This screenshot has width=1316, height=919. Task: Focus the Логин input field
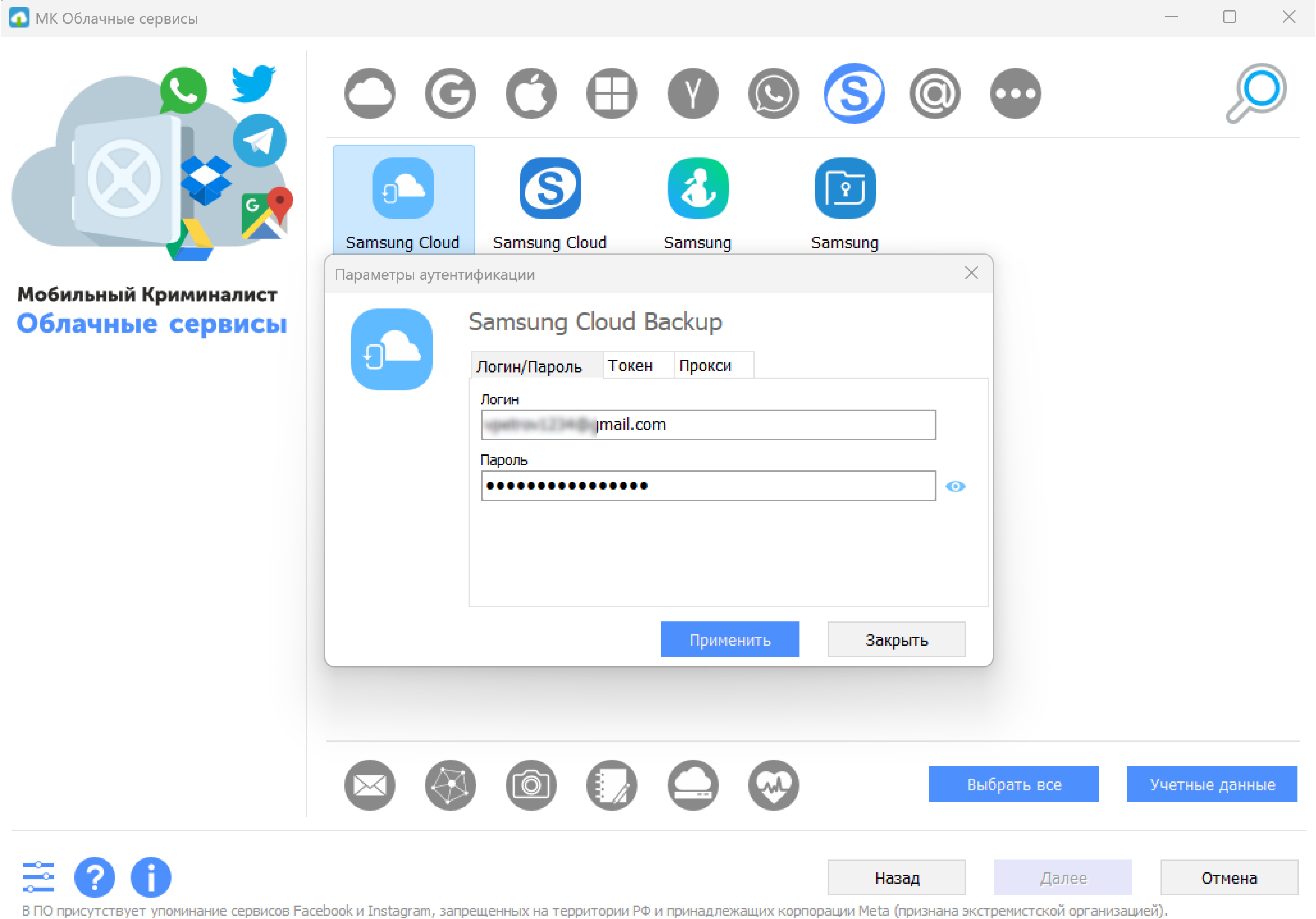coord(709,425)
